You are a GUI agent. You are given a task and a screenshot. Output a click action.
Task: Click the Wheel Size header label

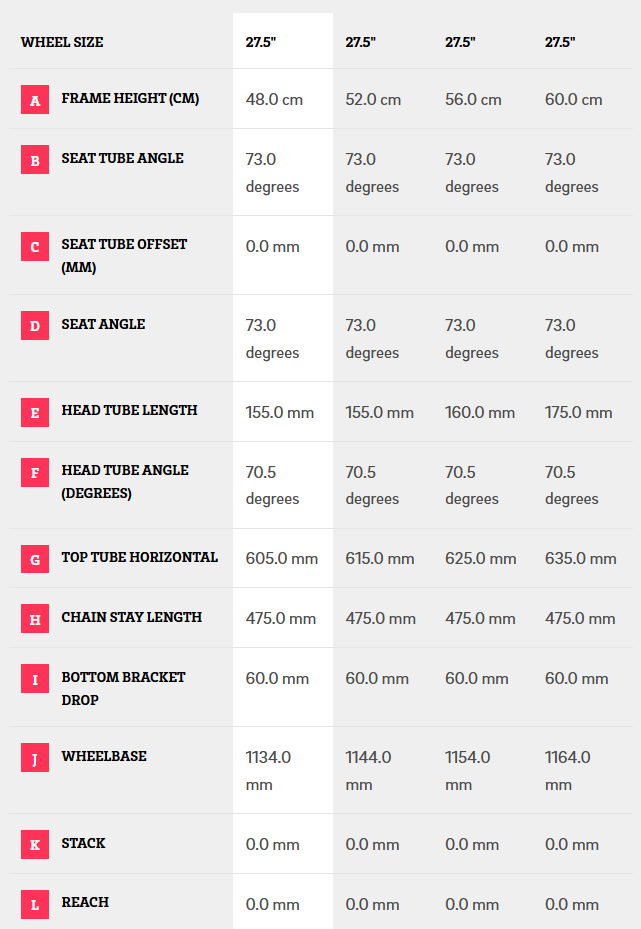tap(62, 42)
